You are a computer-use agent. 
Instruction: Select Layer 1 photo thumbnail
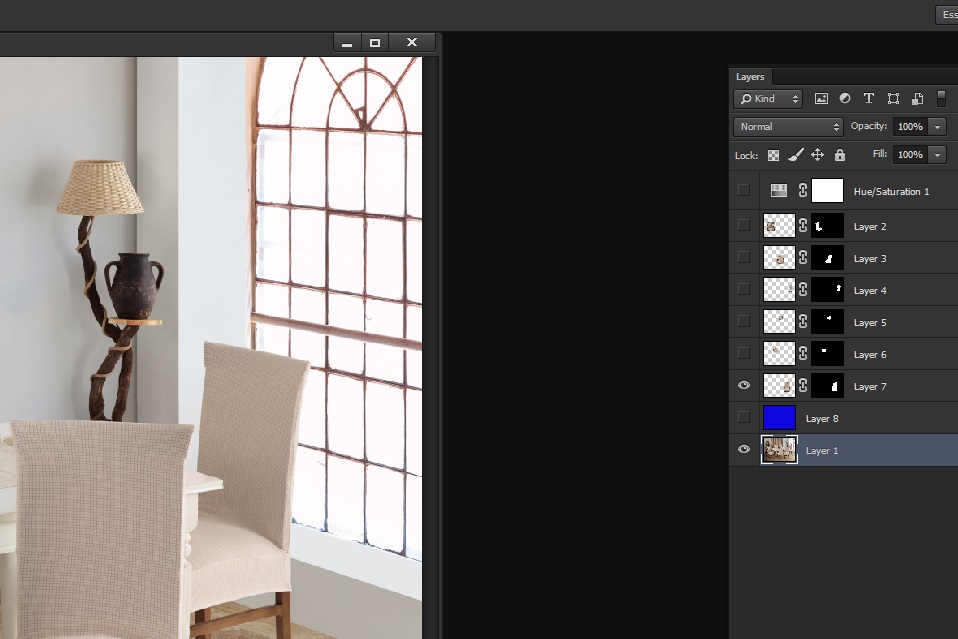[x=779, y=450]
